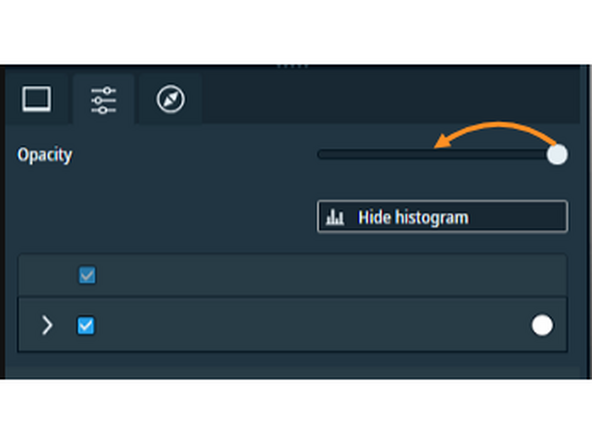Open the display monitor tab
This screenshot has width=592, height=444.
coord(37,99)
